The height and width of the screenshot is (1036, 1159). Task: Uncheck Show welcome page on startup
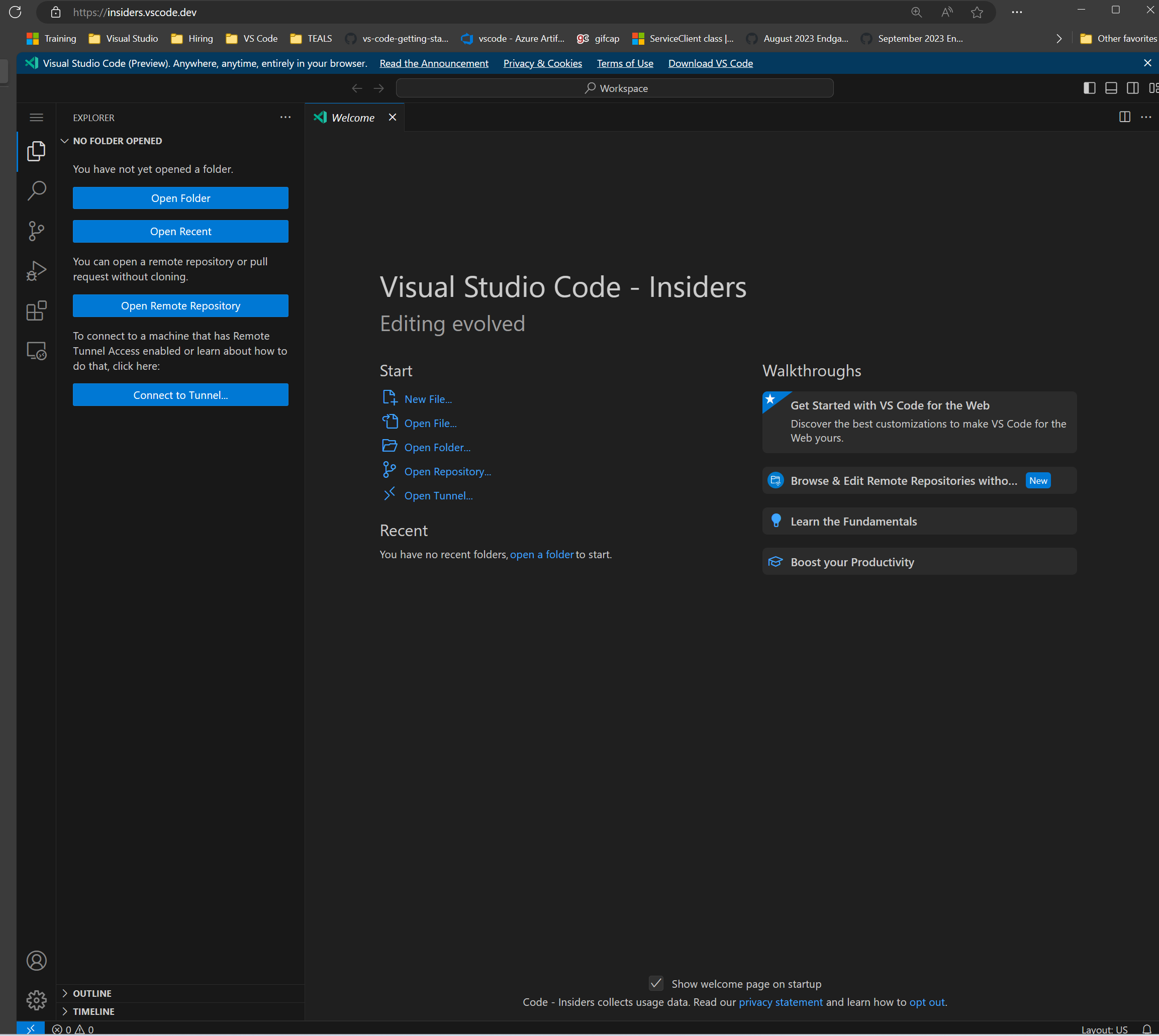656,983
